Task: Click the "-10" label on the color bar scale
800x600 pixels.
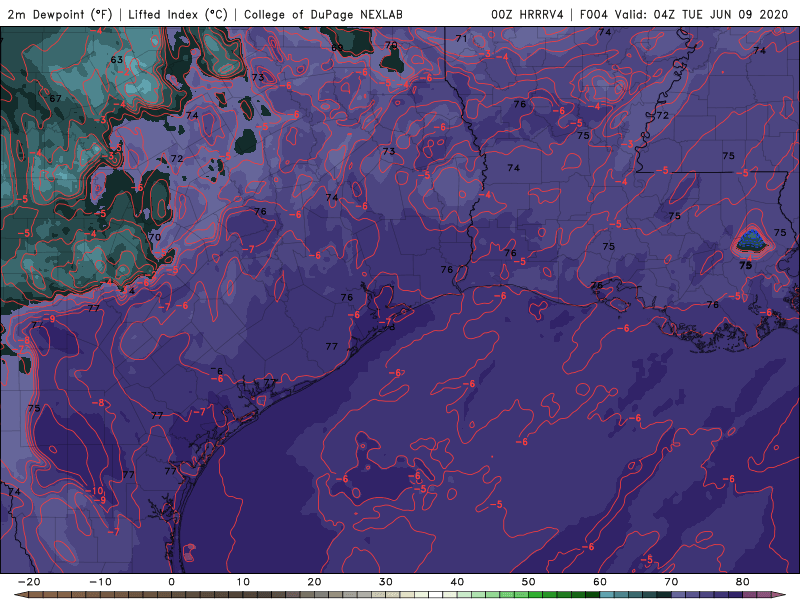Action: coord(100,582)
